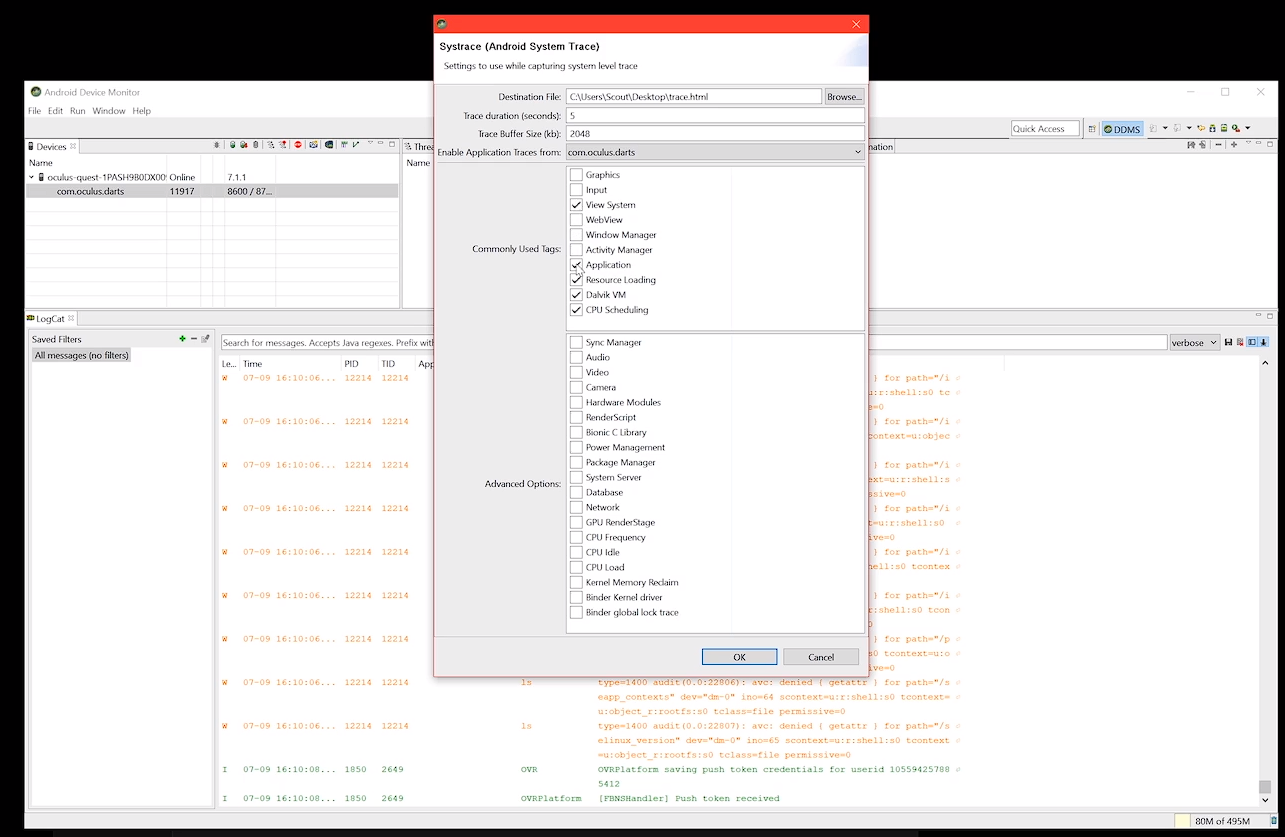The width and height of the screenshot is (1285, 837).
Task: Click the Trace duration seconds field
Action: tap(714, 116)
